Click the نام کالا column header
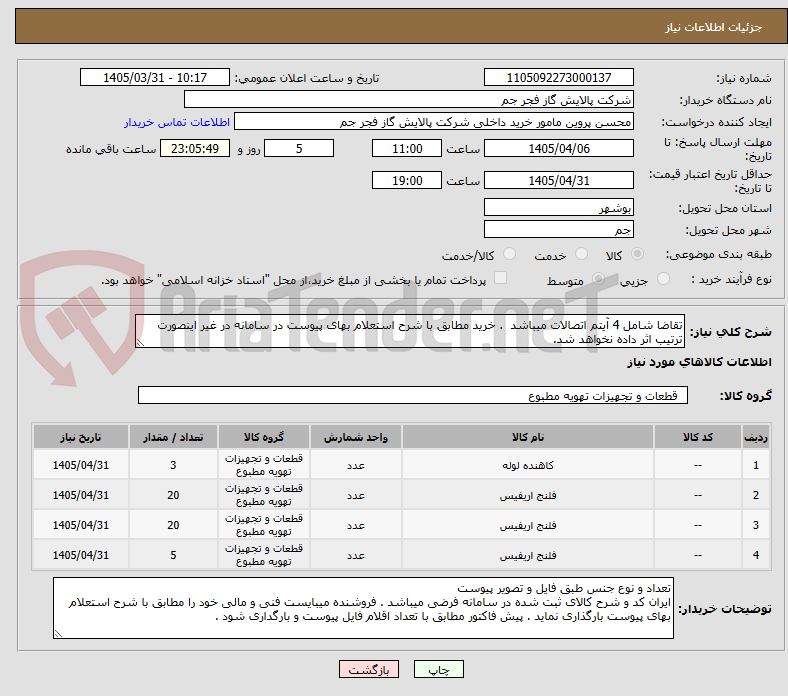The height and width of the screenshot is (696, 788). 528,437
